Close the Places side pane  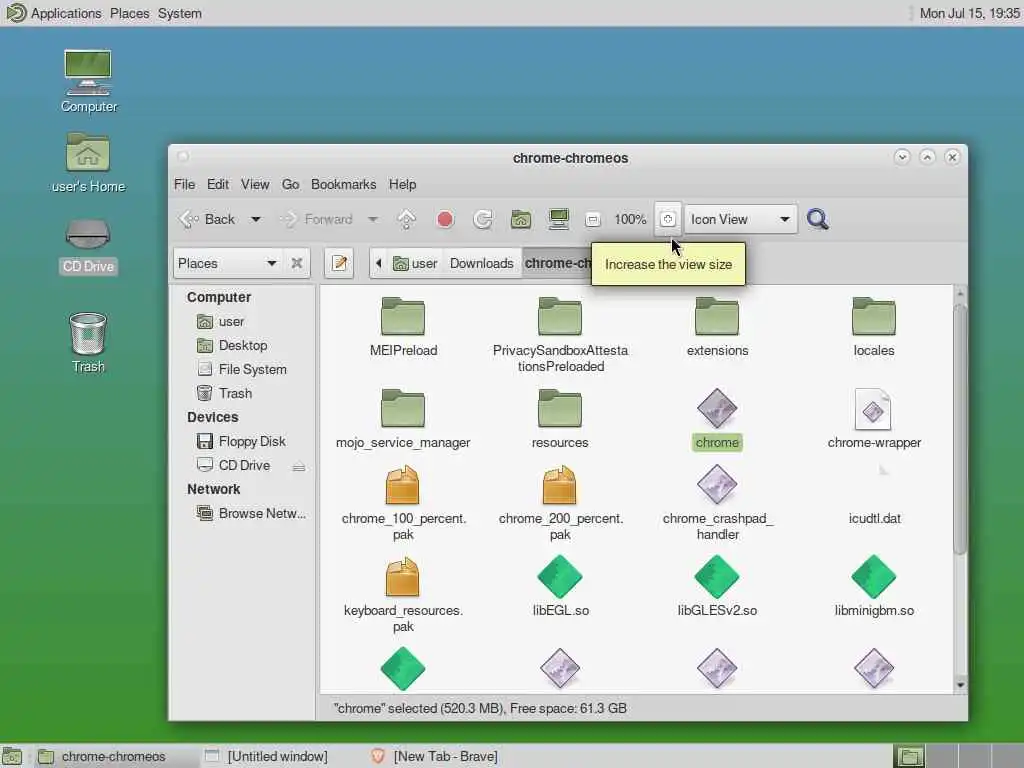[296, 263]
